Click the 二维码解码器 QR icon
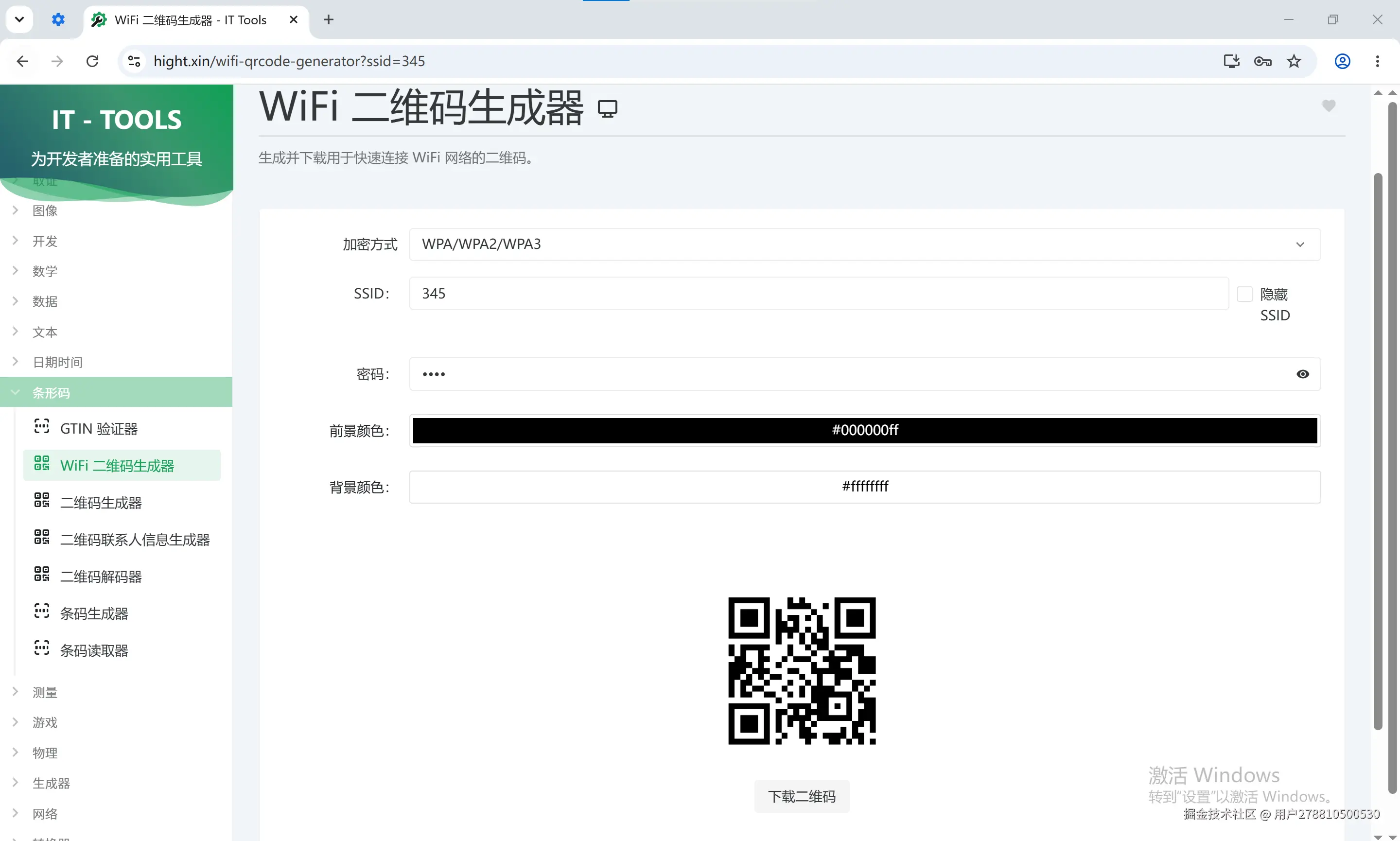 click(x=41, y=574)
